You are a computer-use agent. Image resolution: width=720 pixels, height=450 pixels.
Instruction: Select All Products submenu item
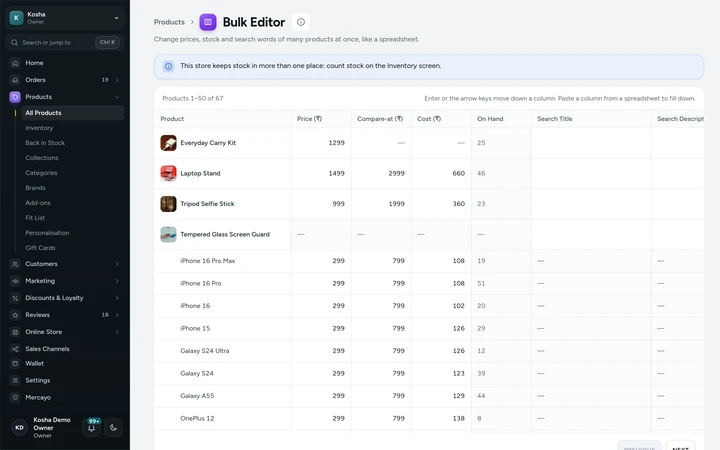pyautogui.click(x=73, y=113)
